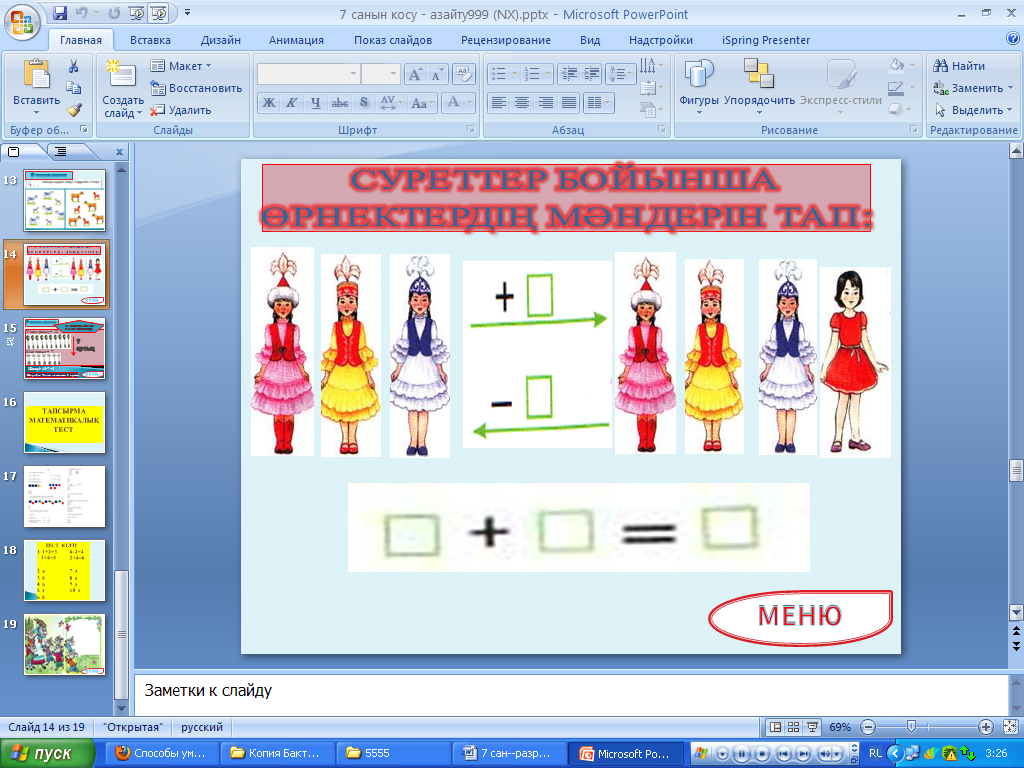1024x768 pixels.
Task: Open the Рецензирование ribbon tab
Action: tap(505, 40)
